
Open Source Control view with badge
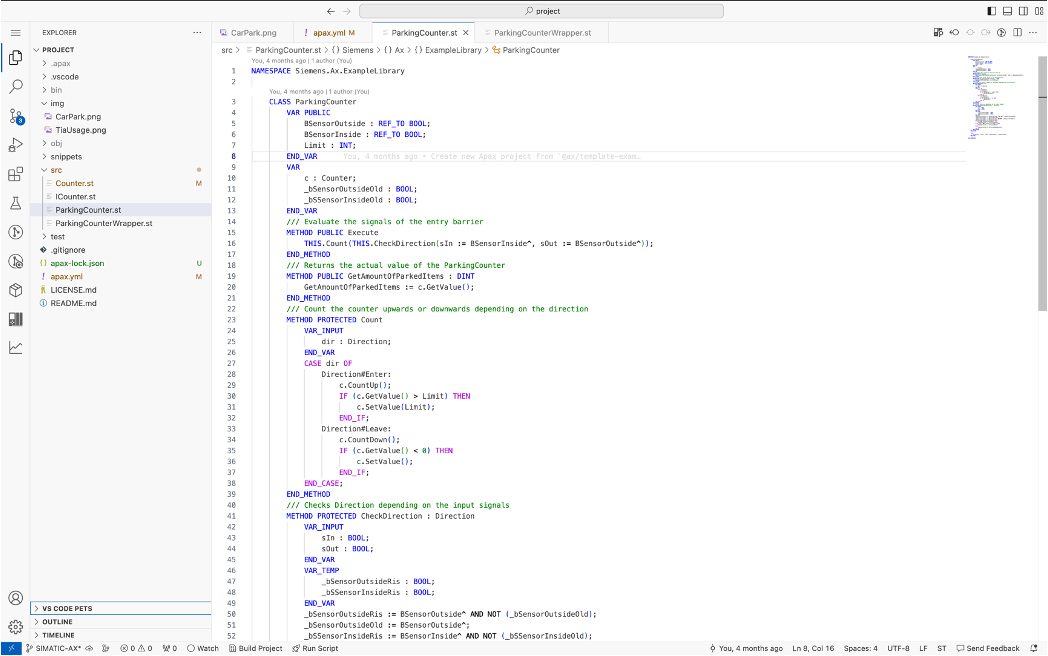coord(16,116)
